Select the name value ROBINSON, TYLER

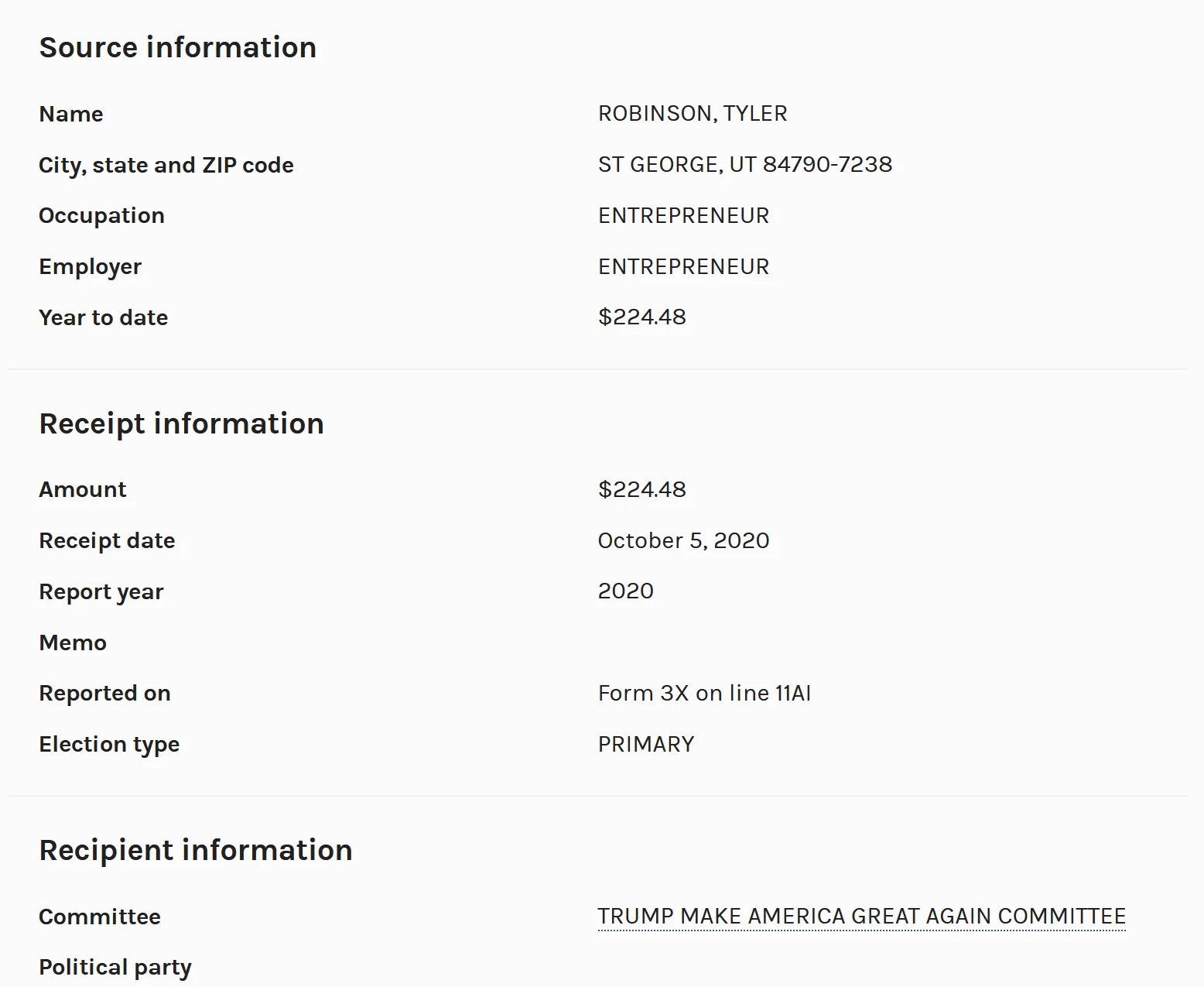tap(693, 113)
